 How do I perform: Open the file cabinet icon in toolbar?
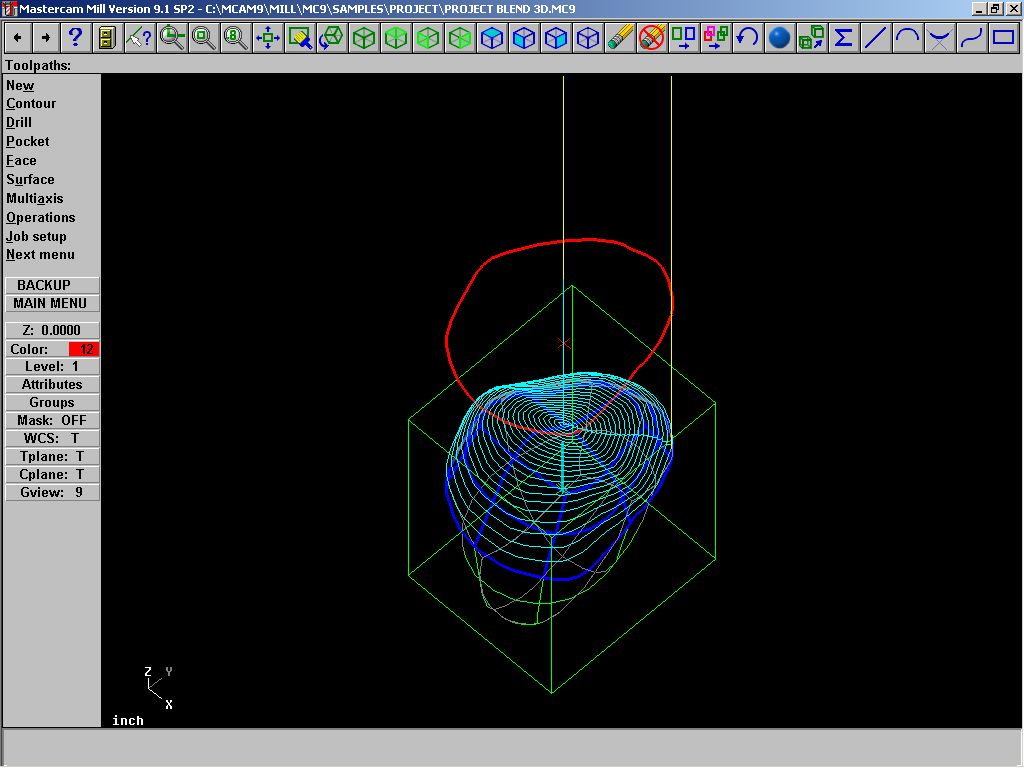coord(107,38)
